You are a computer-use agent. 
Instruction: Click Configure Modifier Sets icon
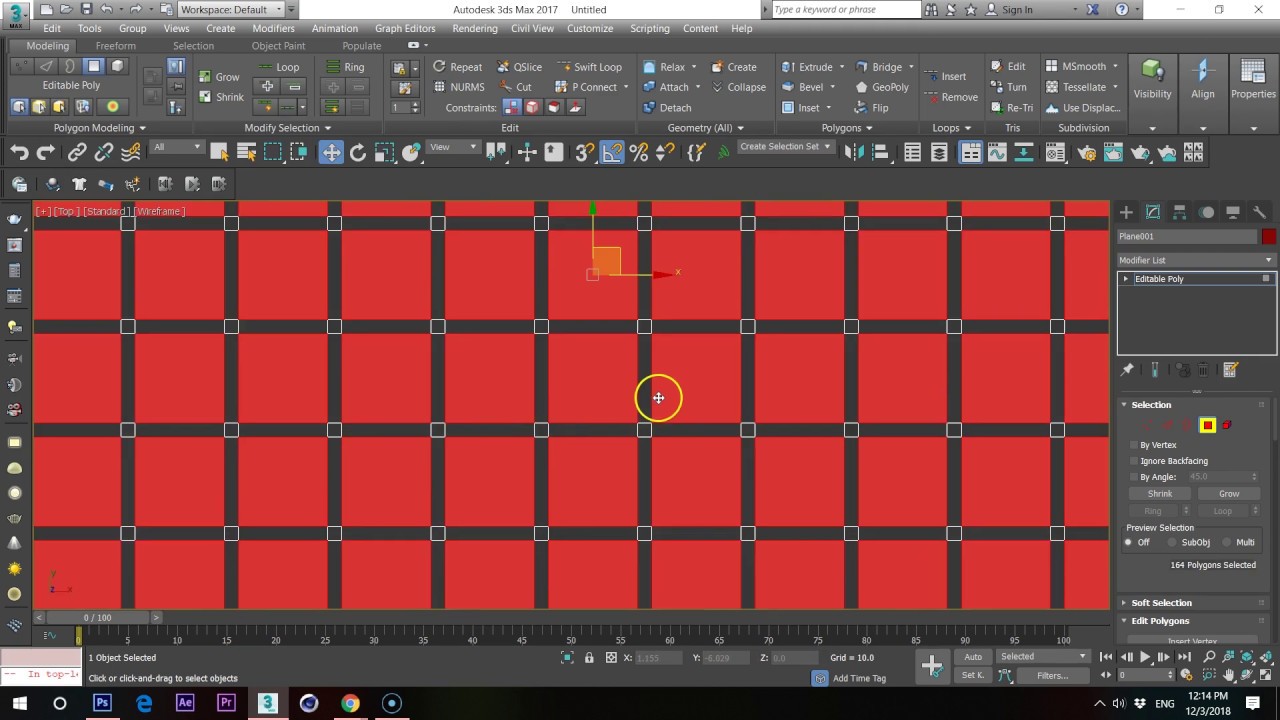pyautogui.click(x=1230, y=370)
